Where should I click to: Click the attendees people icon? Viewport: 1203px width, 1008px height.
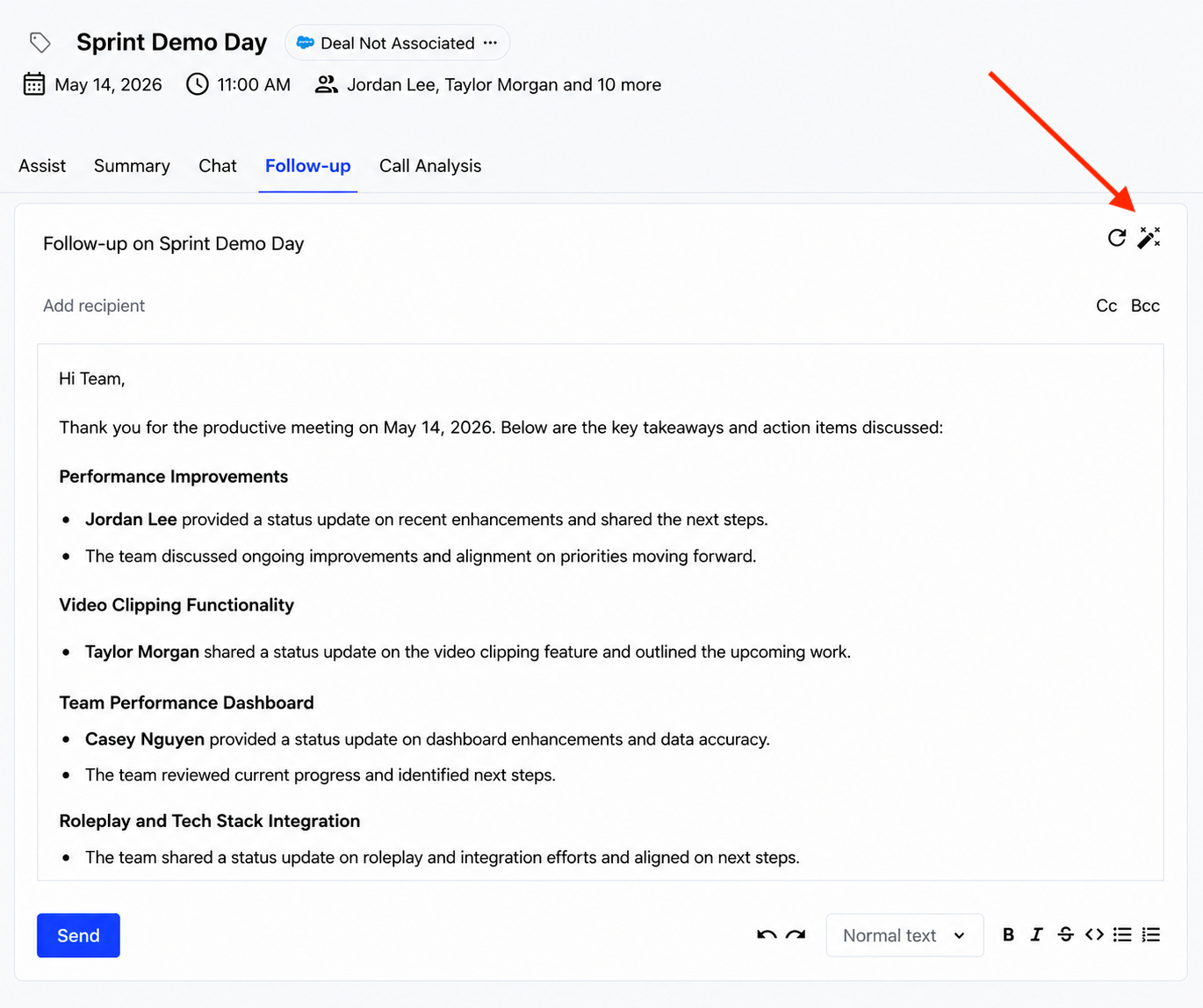[327, 84]
